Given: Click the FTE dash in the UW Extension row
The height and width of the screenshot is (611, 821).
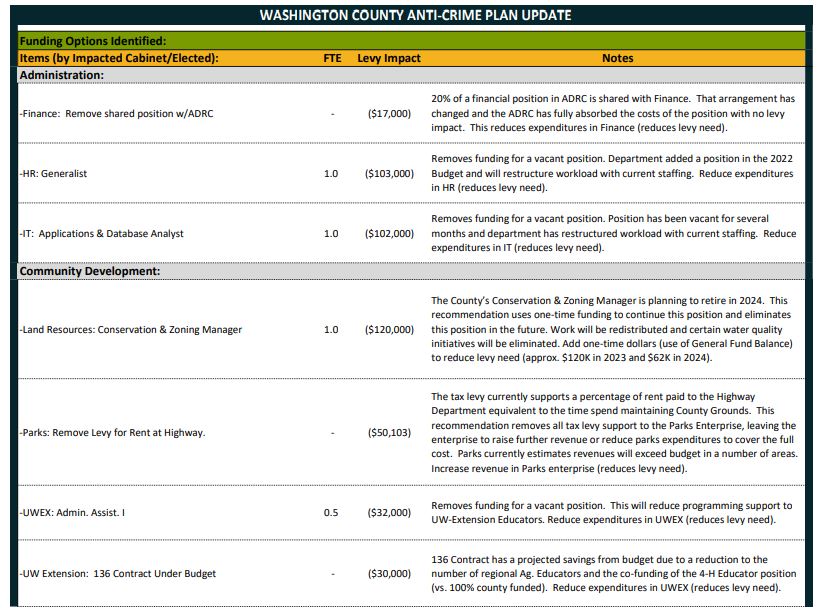Looking at the screenshot, I should [x=332, y=573].
